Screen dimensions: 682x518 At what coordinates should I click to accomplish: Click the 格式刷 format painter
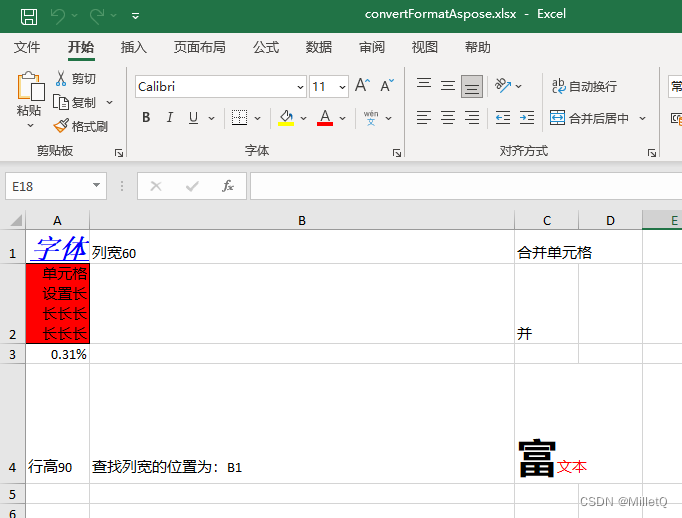click(x=81, y=127)
